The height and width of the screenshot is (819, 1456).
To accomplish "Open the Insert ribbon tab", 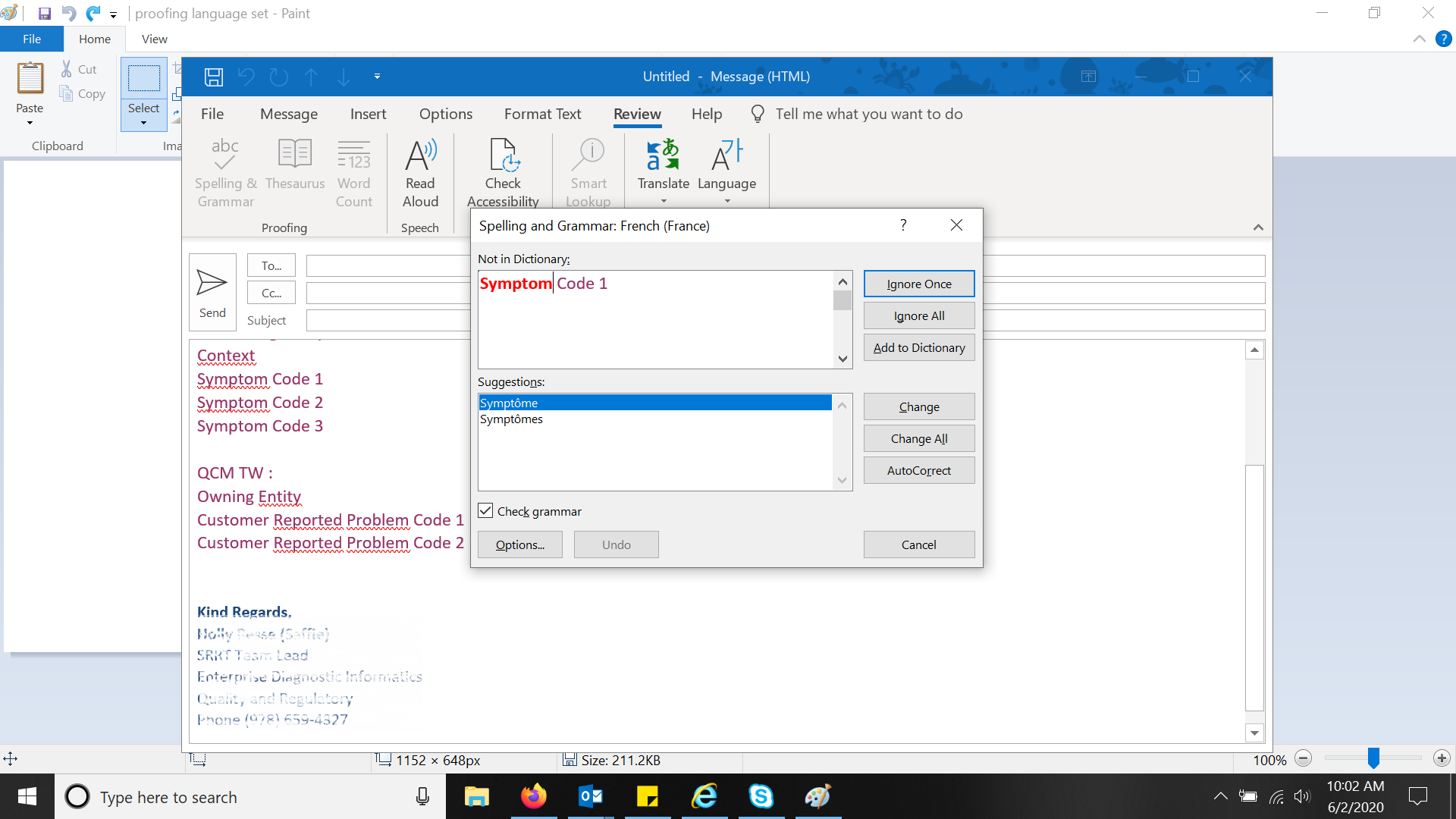I will [368, 114].
